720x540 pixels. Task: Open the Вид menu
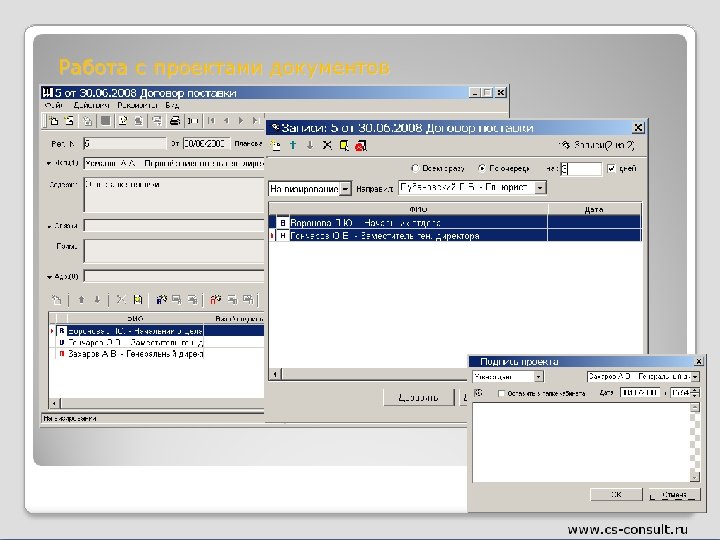[x=172, y=106]
